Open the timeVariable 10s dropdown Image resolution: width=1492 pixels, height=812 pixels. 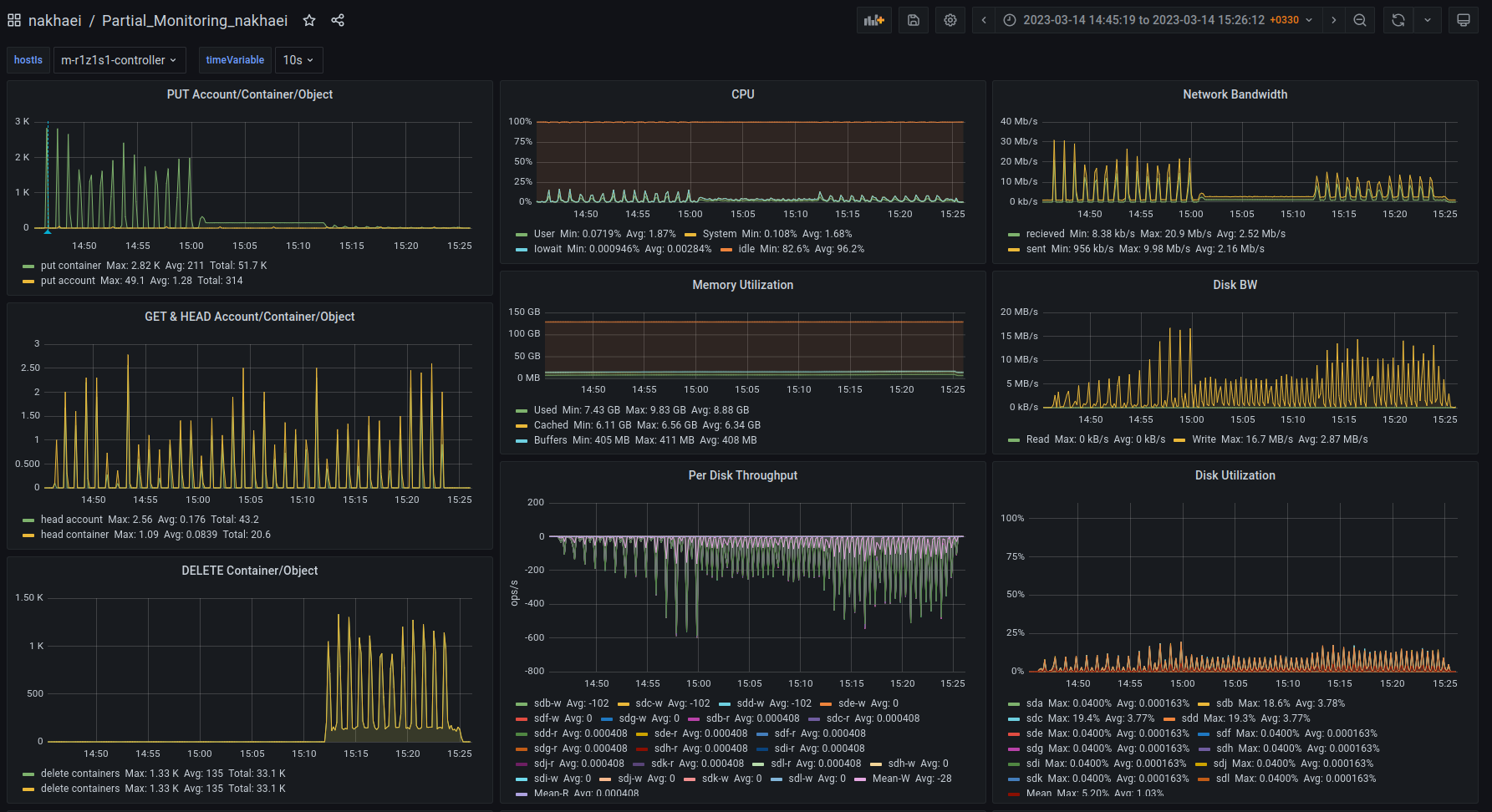298,60
